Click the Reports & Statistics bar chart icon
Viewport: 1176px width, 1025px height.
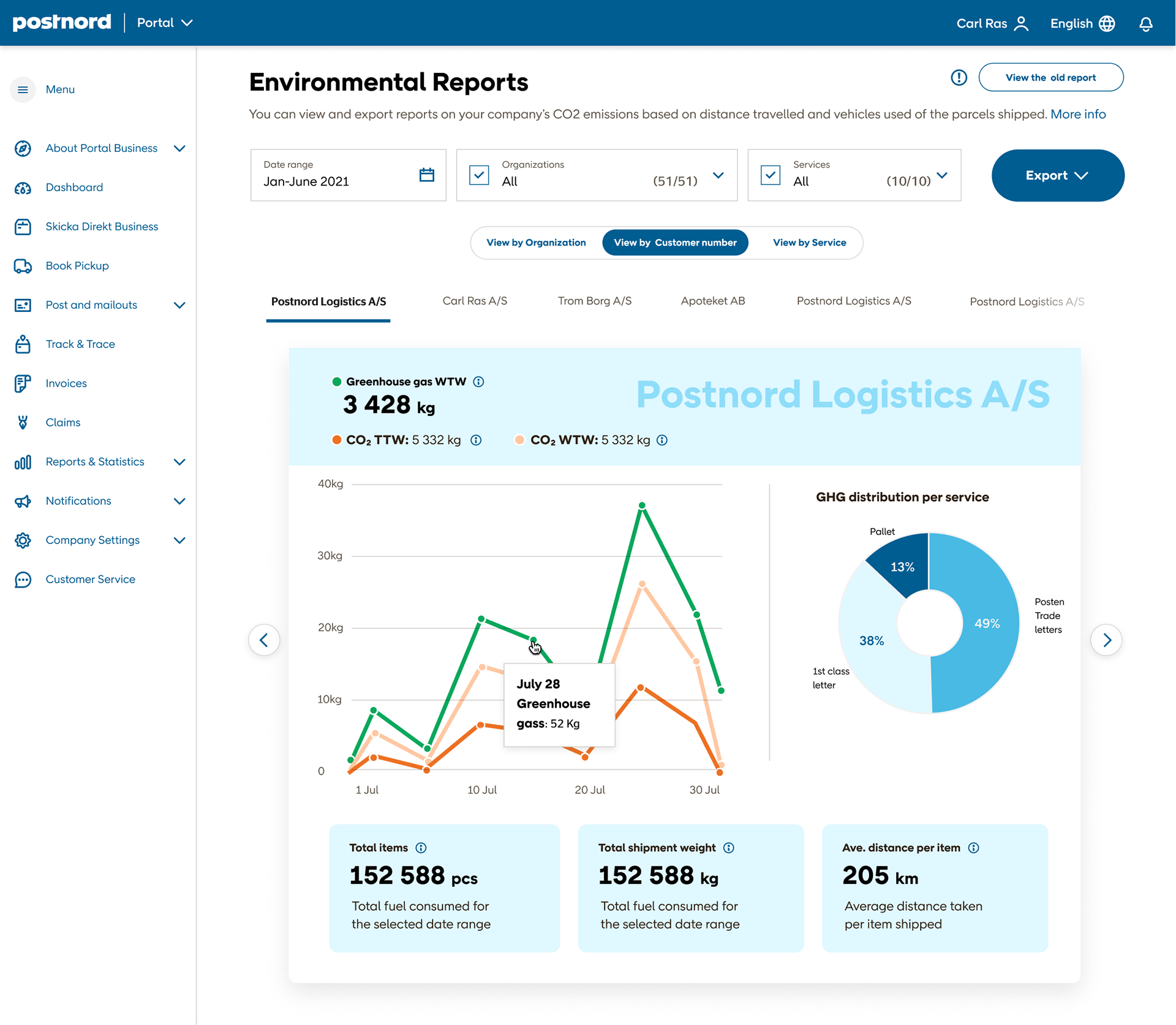[23, 462]
